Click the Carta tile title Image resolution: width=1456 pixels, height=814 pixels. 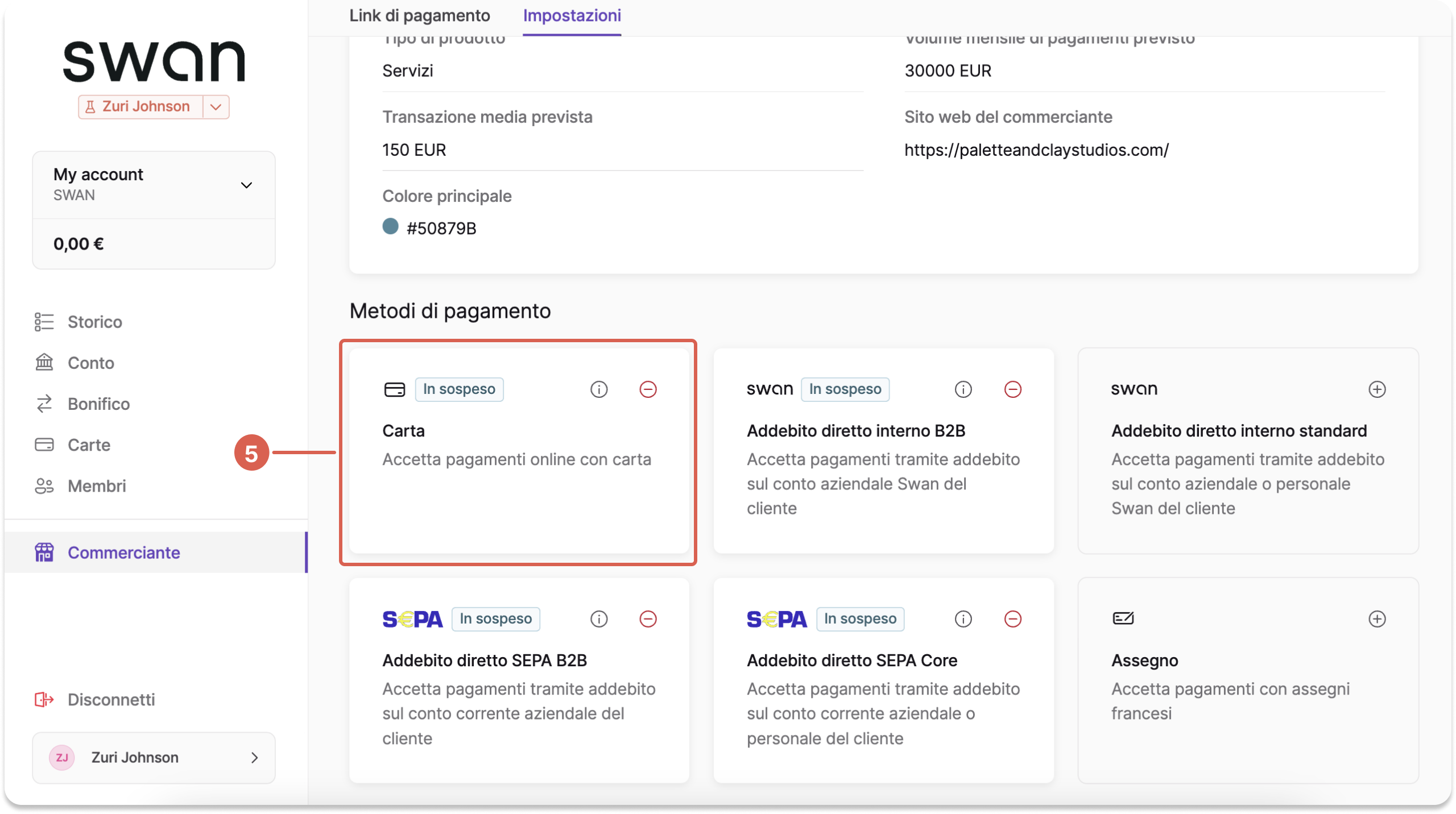(x=403, y=431)
